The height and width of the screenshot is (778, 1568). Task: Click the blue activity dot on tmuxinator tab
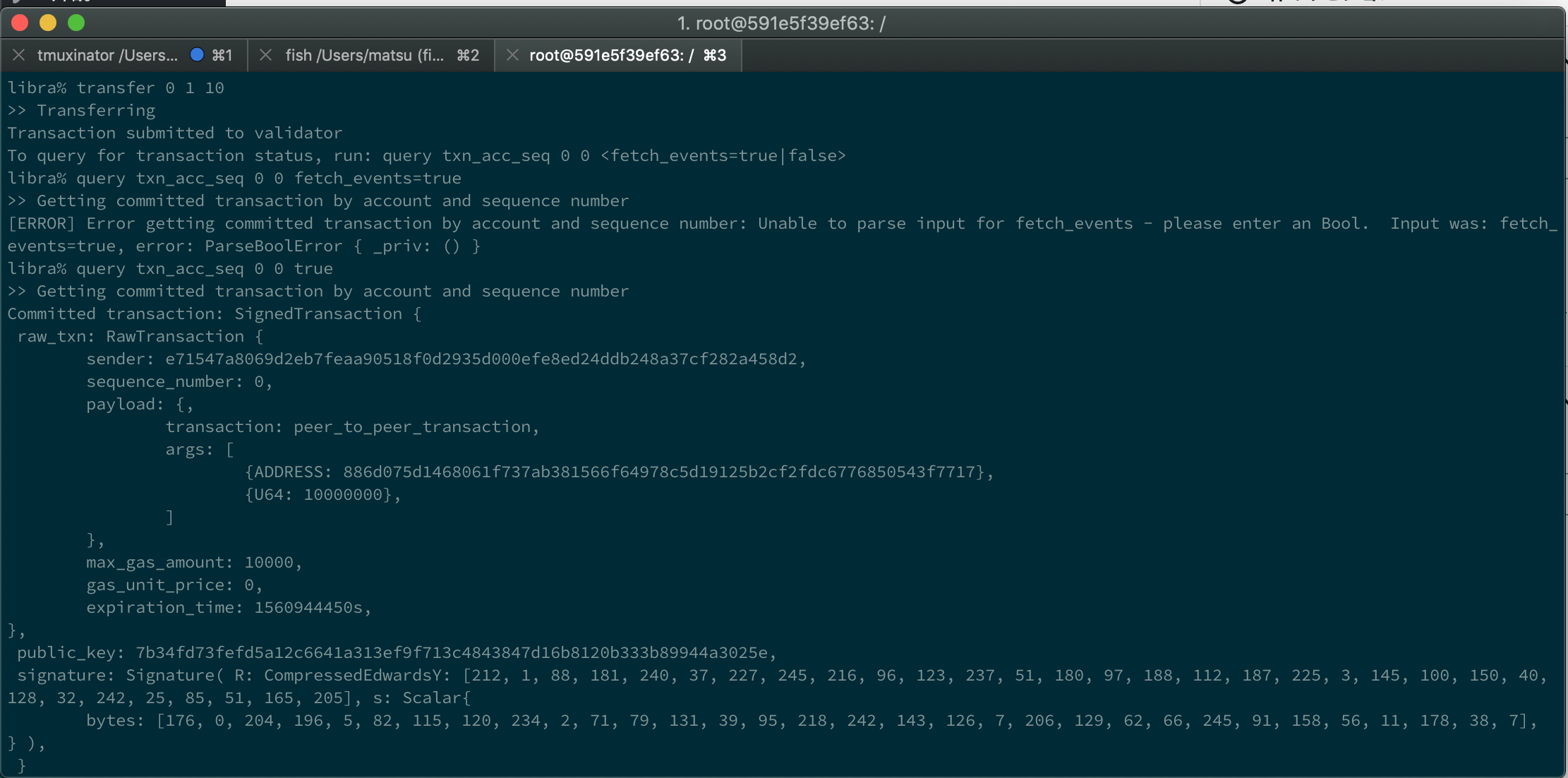click(x=197, y=54)
